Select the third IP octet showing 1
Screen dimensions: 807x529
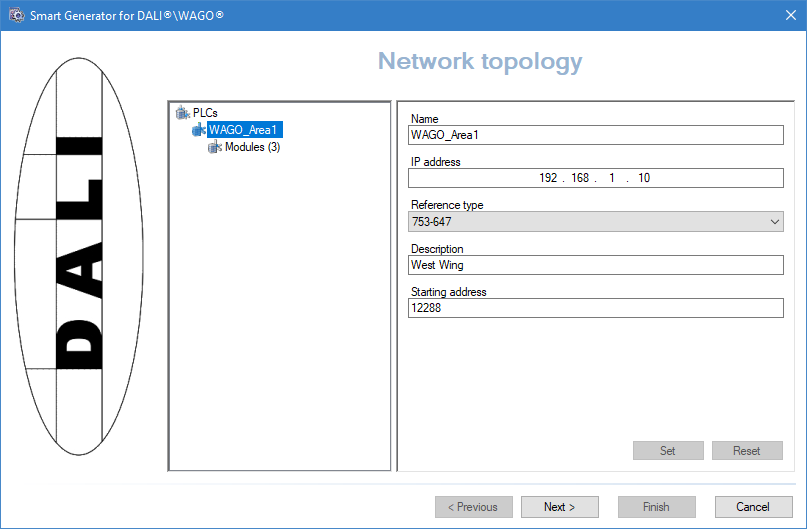(x=611, y=178)
